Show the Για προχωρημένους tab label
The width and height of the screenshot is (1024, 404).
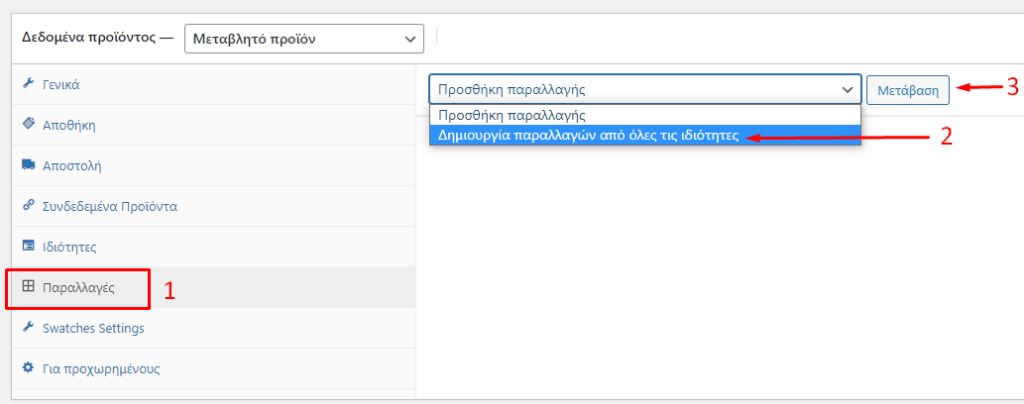(100, 368)
